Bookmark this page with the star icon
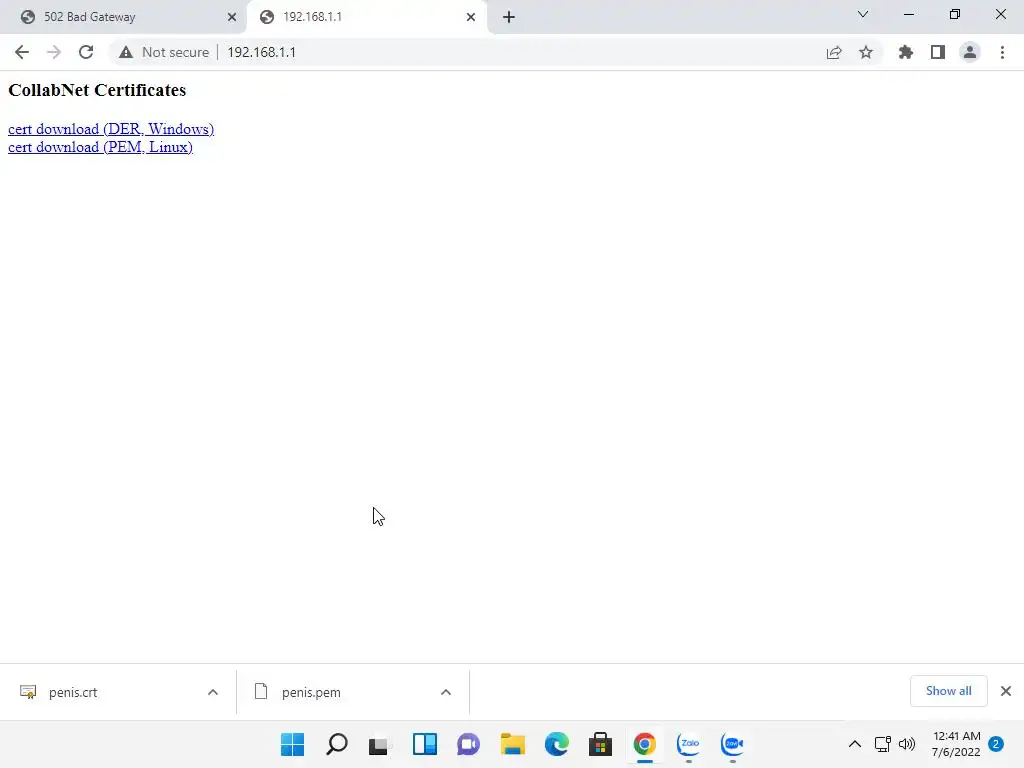Screen dimensions: 1024x768 click(865, 52)
